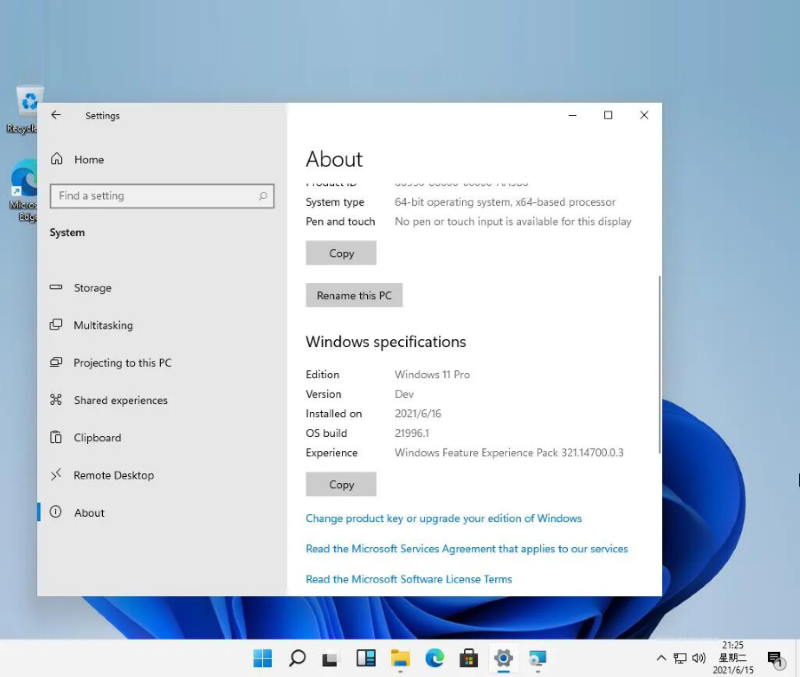This screenshot has width=800, height=677.
Task: Show hidden system tray icons
Action: [660, 658]
